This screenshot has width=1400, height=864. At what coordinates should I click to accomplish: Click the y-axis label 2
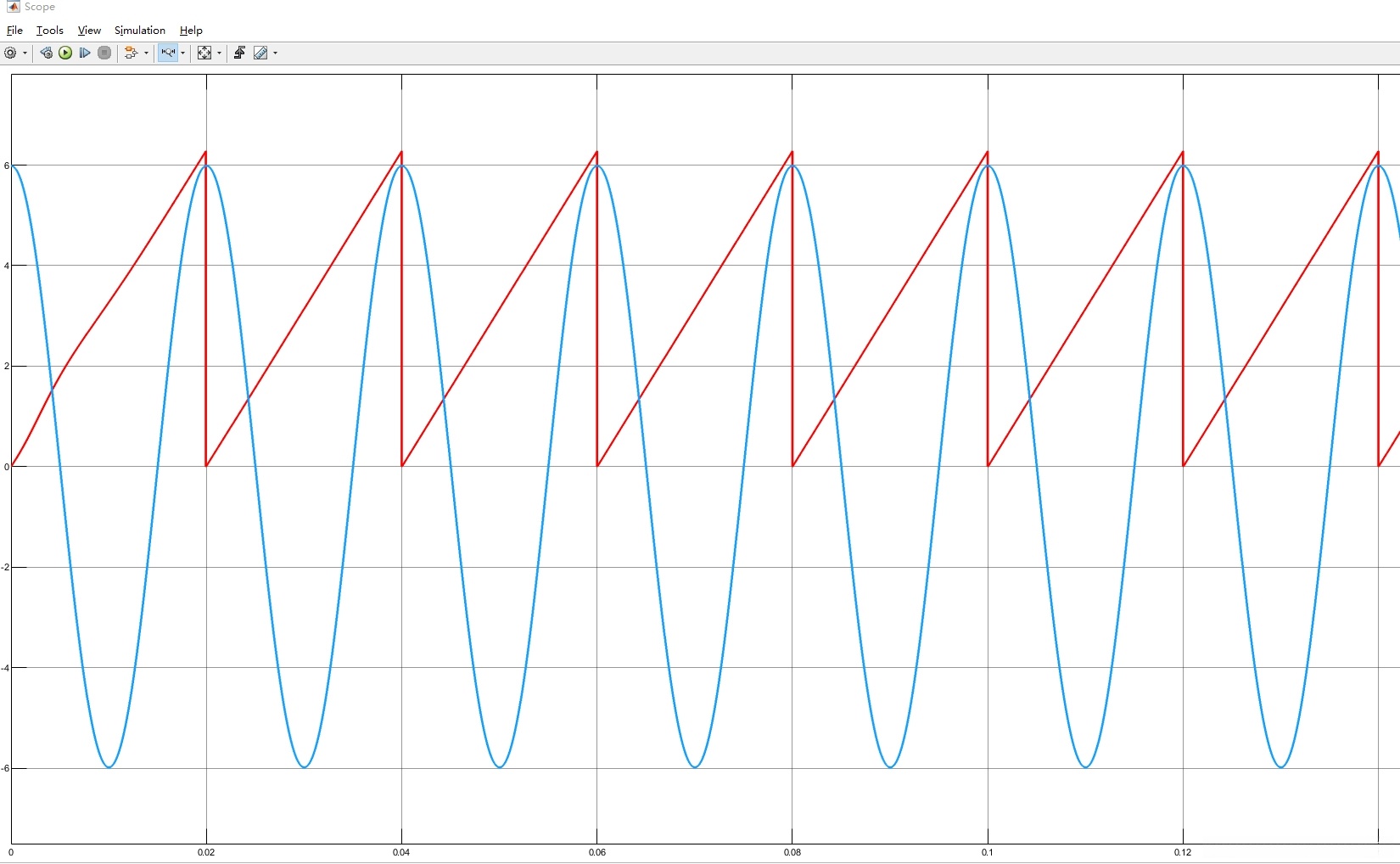7,366
